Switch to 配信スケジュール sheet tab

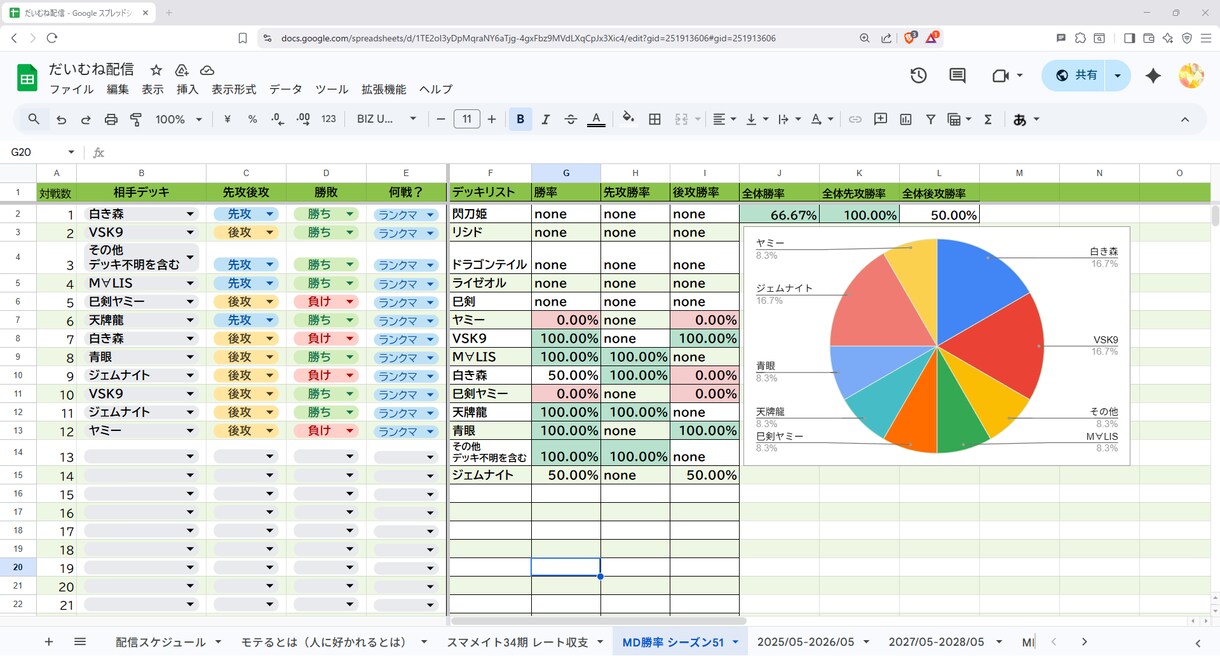(x=160, y=642)
